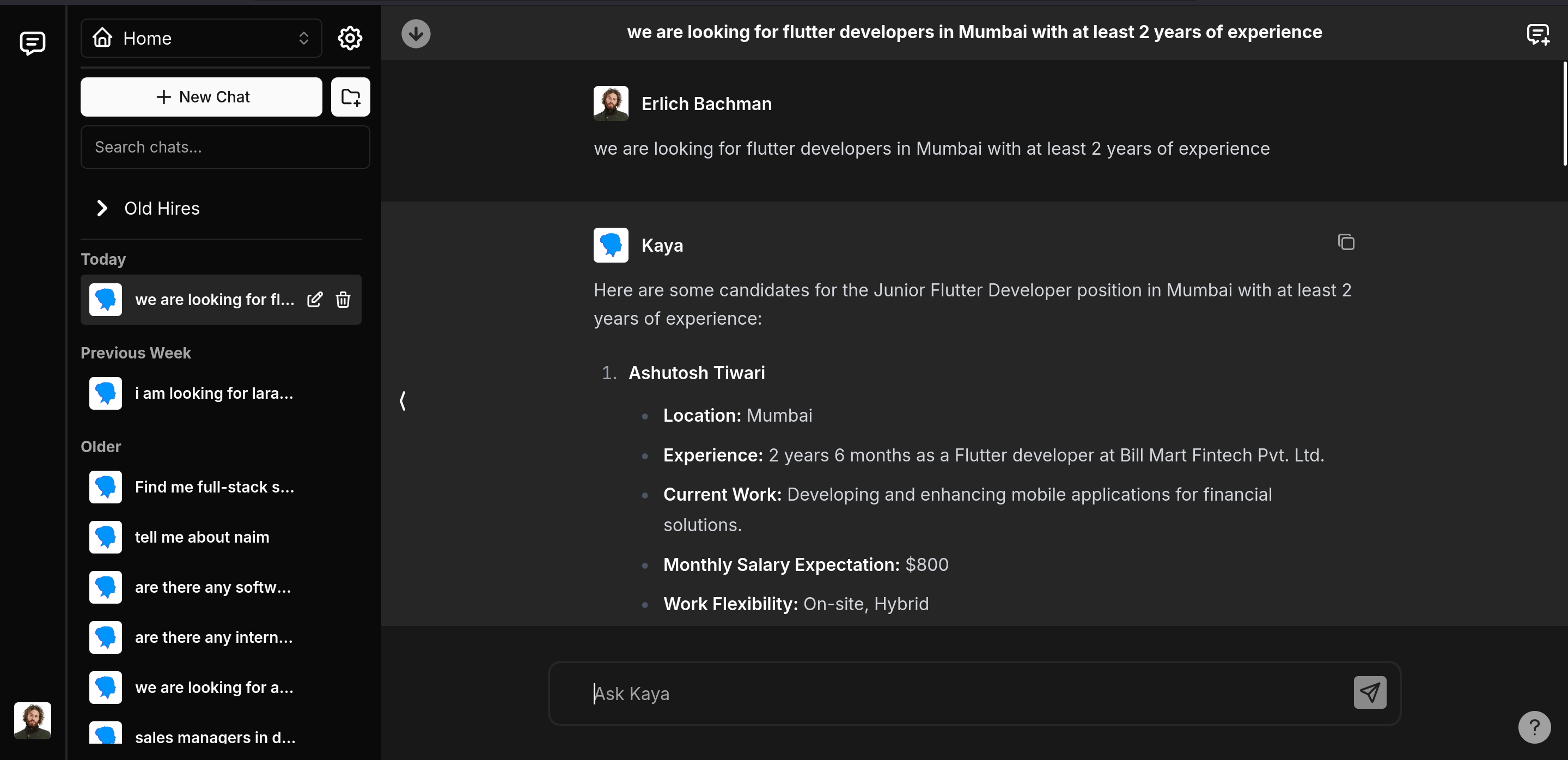1568x760 pixels.
Task: Delete the current flutter chat with the trash icon
Action: point(343,299)
